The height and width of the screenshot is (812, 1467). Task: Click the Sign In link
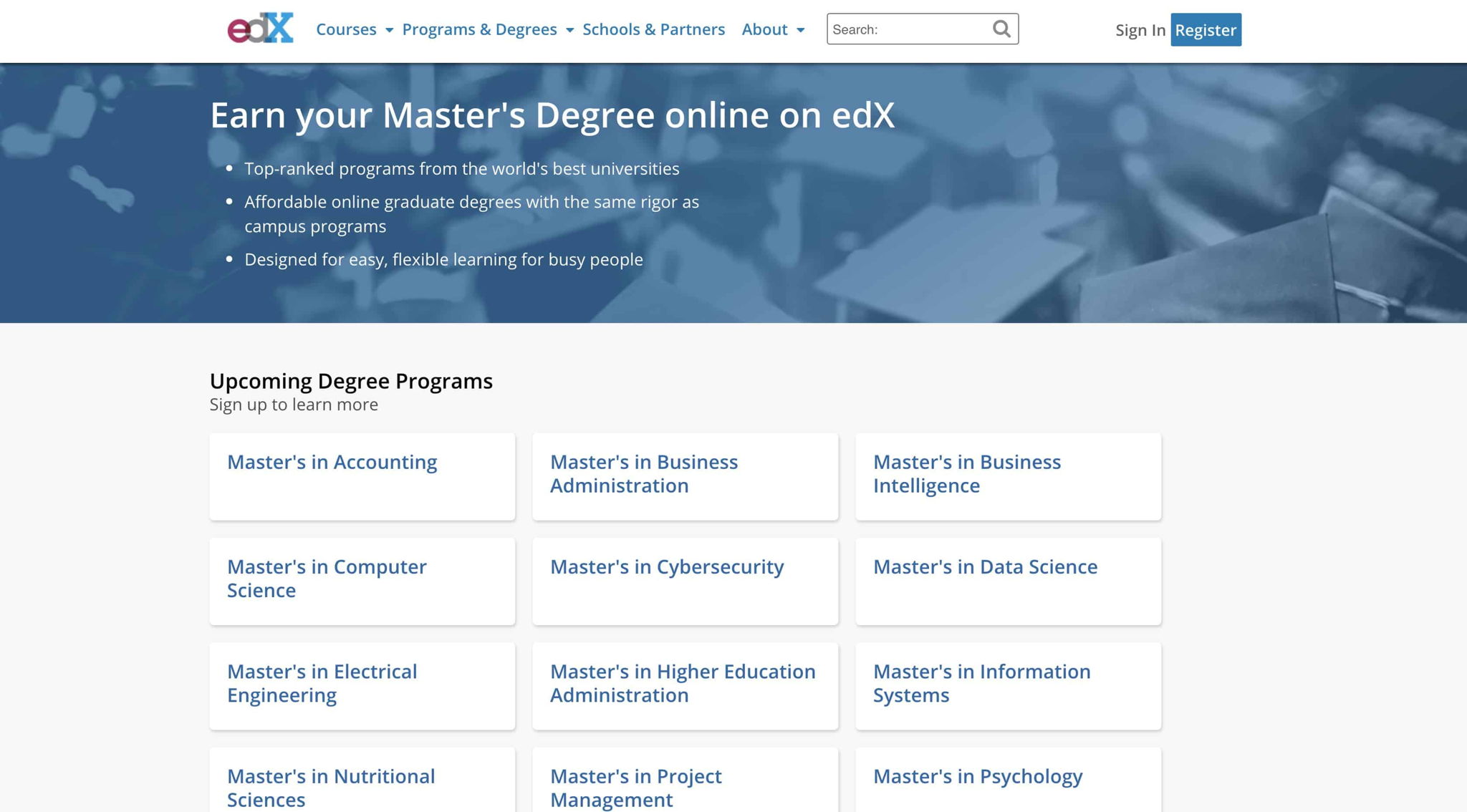click(x=1140, y=30)
